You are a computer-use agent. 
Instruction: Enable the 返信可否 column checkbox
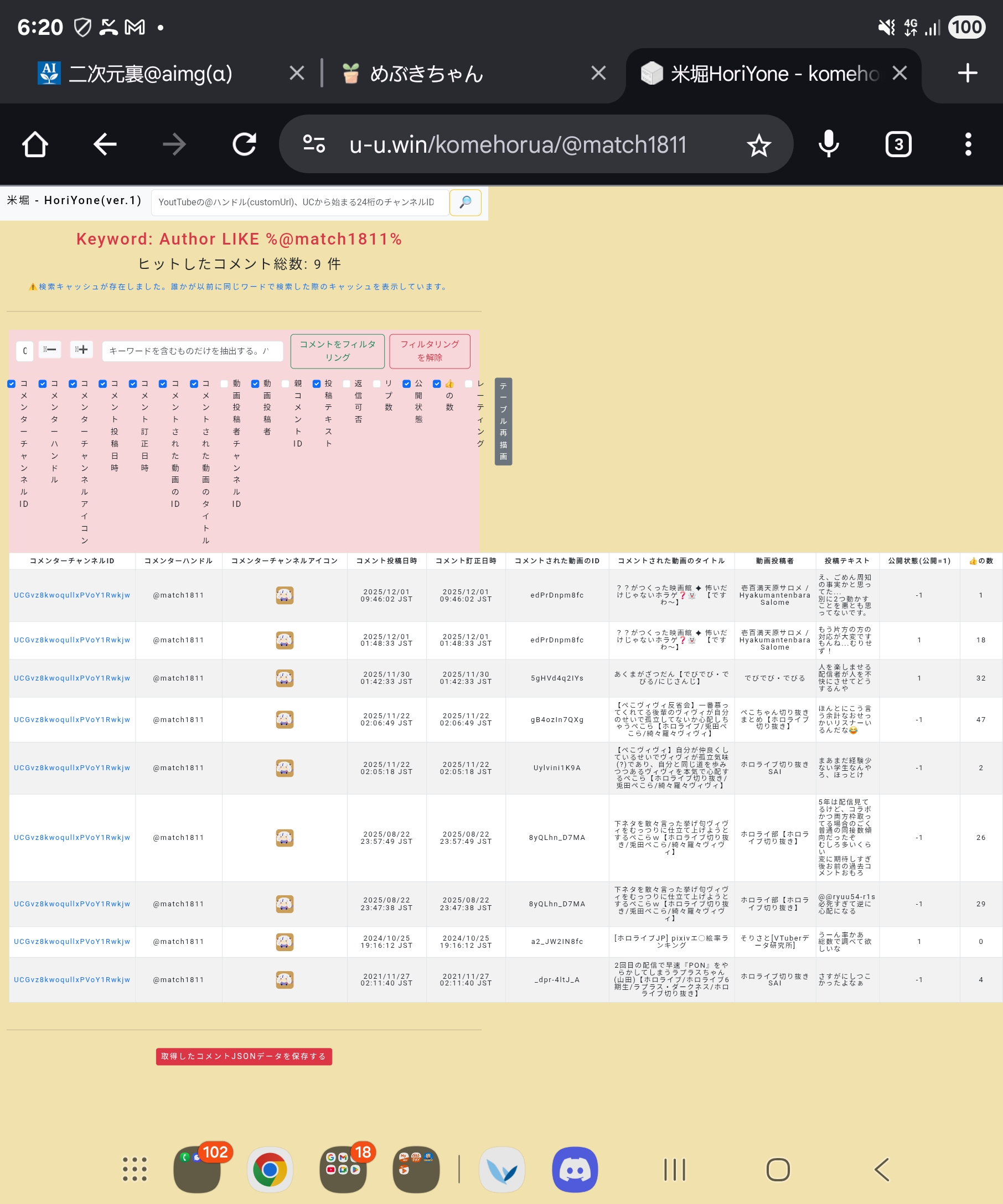(x=347, y=383)
